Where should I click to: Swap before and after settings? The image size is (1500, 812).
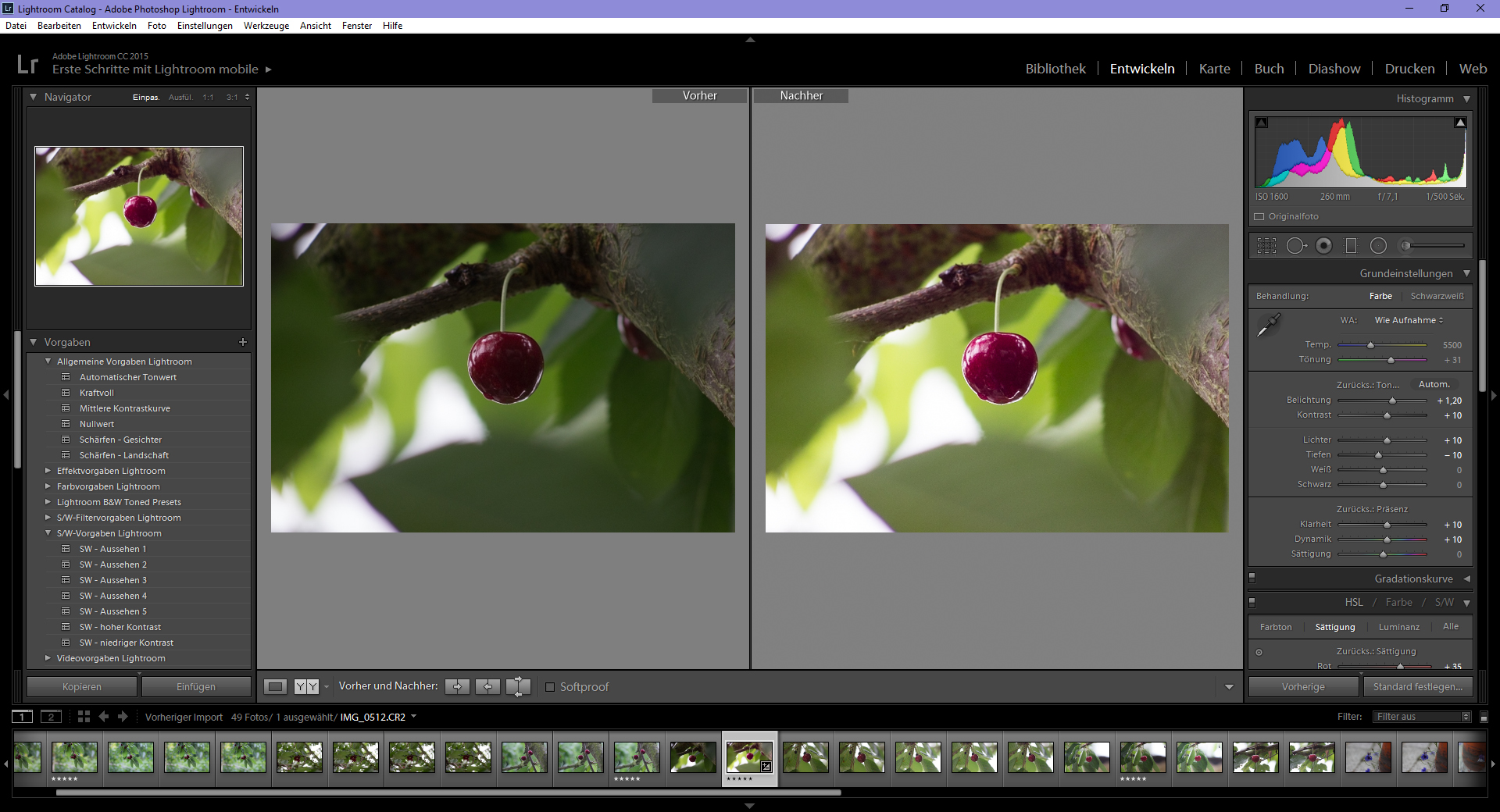[x=517, y=686]
